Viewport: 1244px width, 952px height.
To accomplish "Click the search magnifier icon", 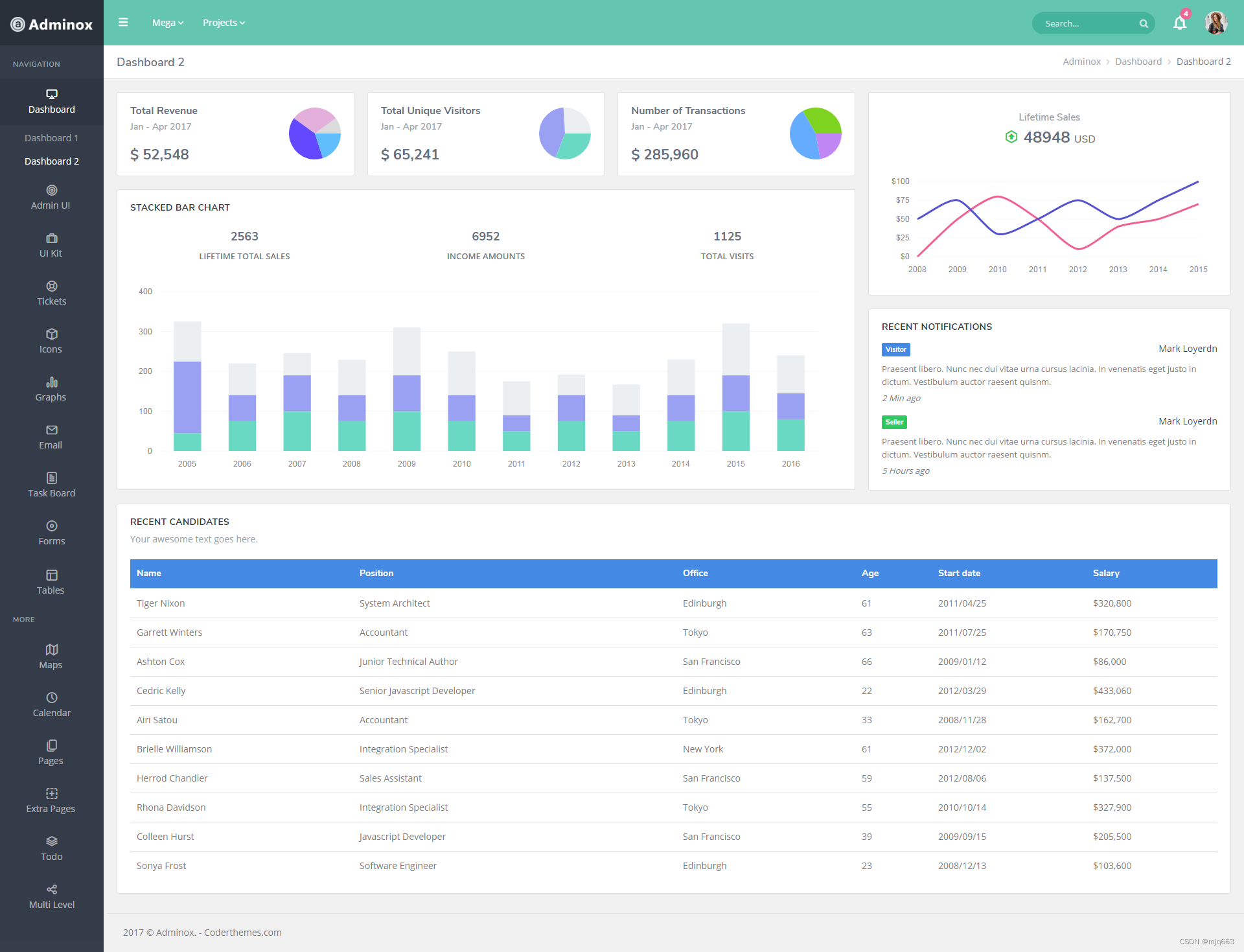I will click(1144, 23).
